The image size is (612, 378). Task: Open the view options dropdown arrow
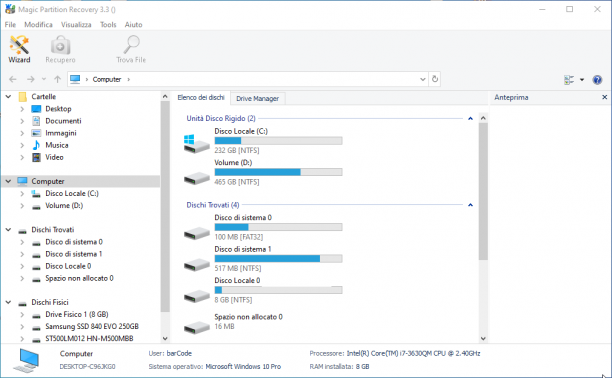click(x=582, y=80)
